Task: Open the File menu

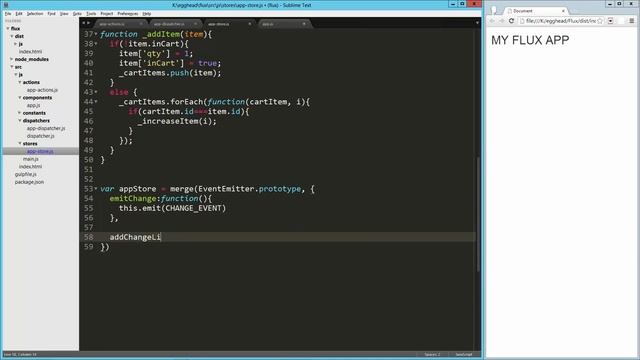Action: coord(8,13)
